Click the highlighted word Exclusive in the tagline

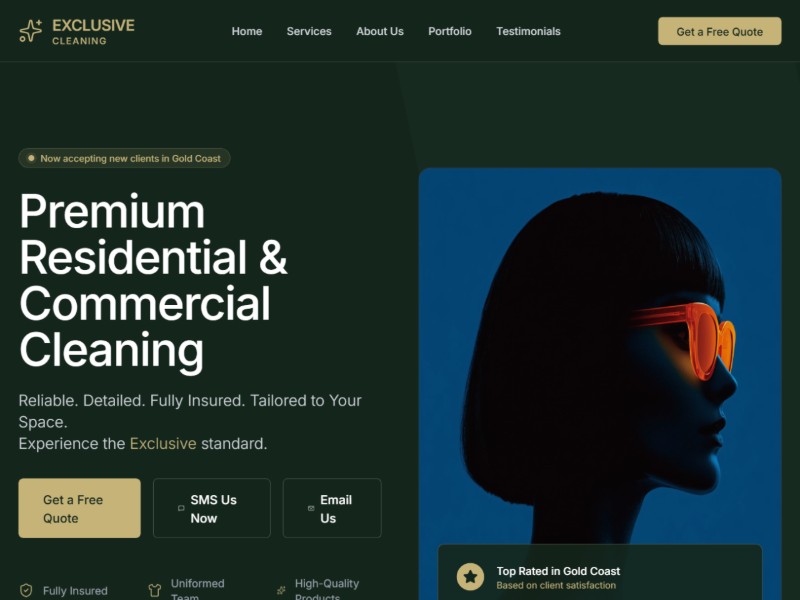(163, 443)
